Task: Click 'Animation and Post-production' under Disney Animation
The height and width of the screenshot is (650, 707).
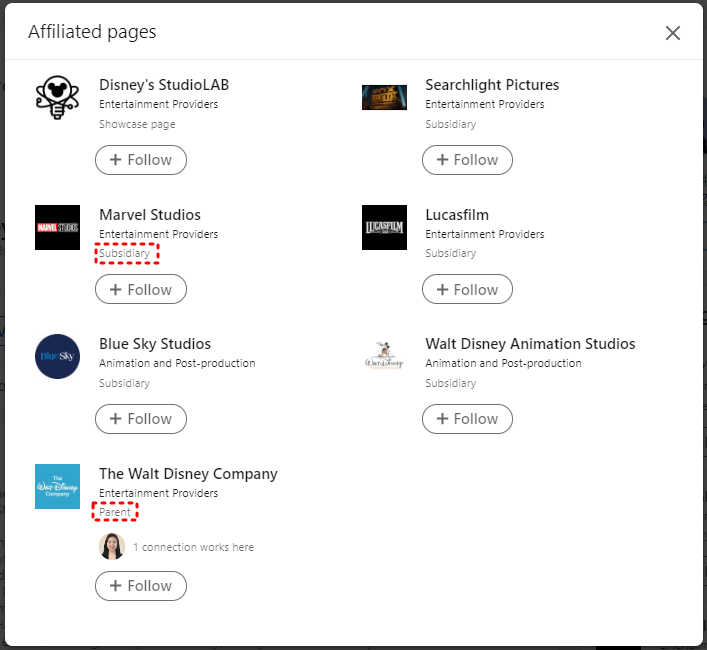Action: (503, 363)
